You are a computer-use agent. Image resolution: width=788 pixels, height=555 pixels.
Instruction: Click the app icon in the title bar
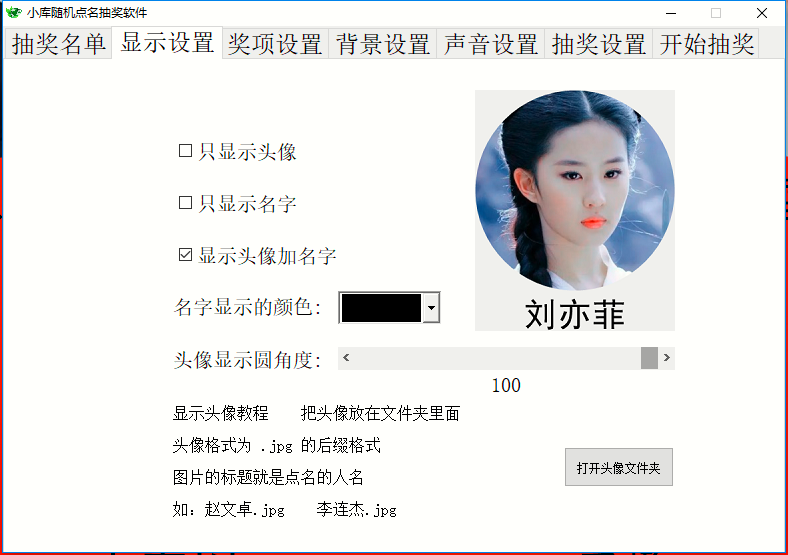(x=14, y=13)
